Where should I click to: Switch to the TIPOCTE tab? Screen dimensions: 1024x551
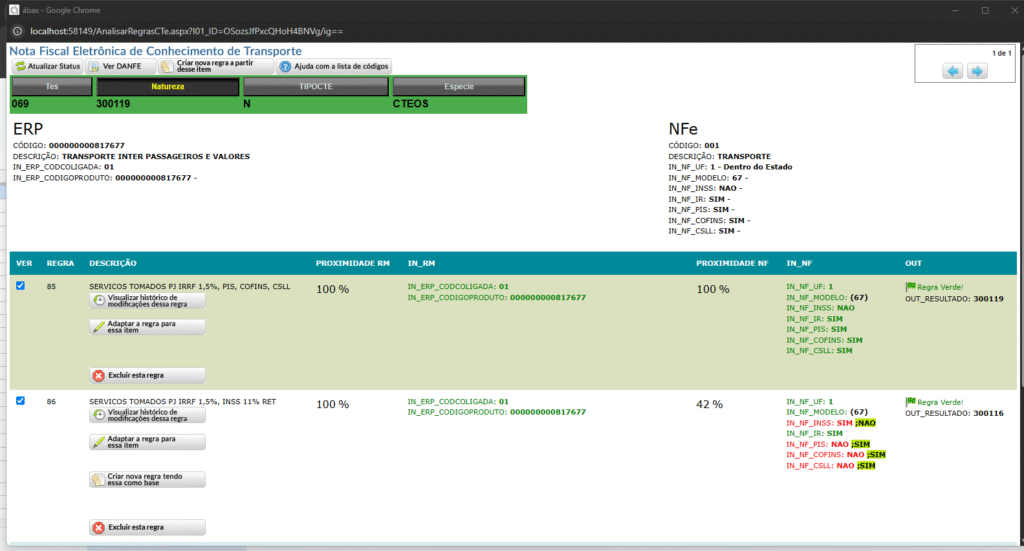[315, 87]
